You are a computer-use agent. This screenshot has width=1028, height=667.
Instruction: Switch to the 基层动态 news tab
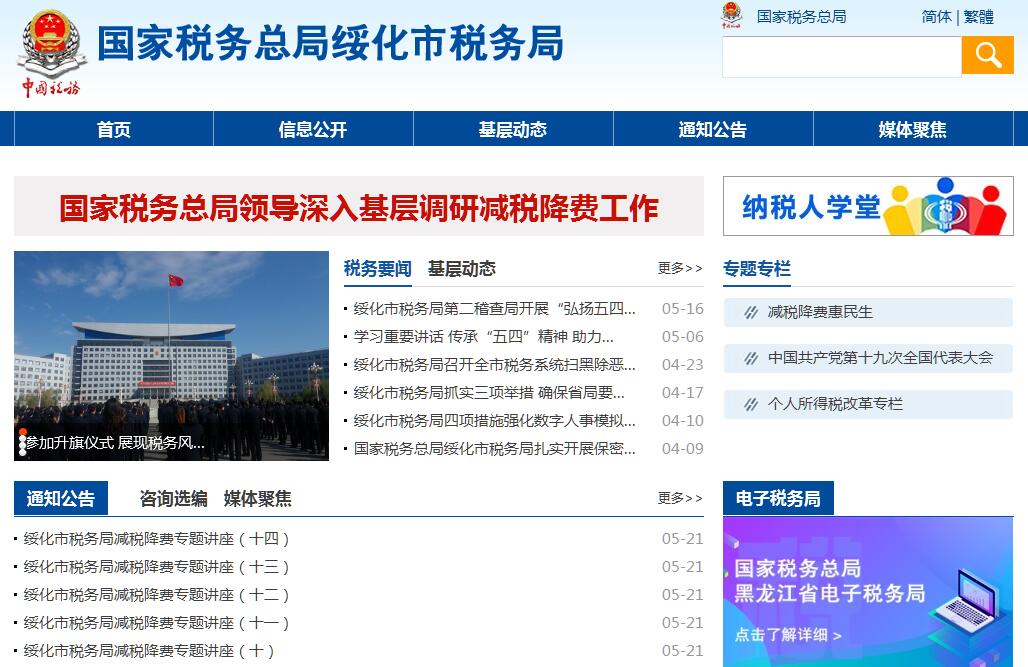tap(461, 268)
